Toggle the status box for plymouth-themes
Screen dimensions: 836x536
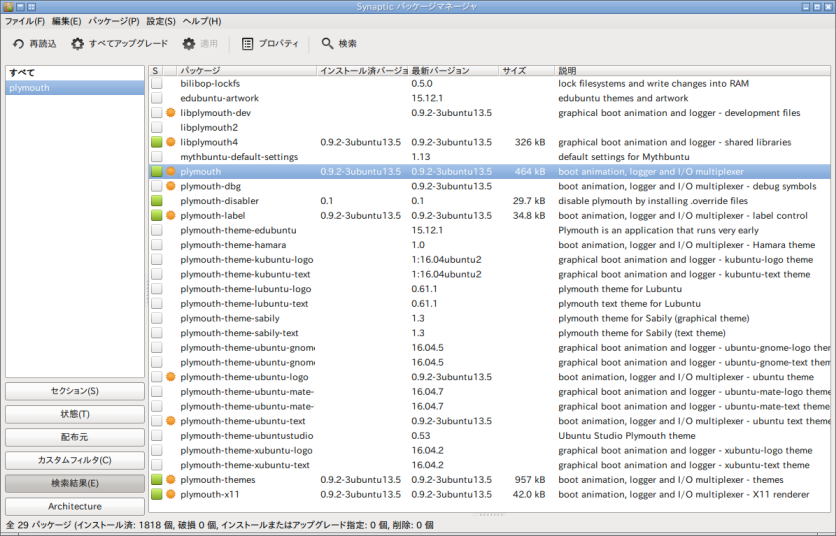tap(156, 479)
